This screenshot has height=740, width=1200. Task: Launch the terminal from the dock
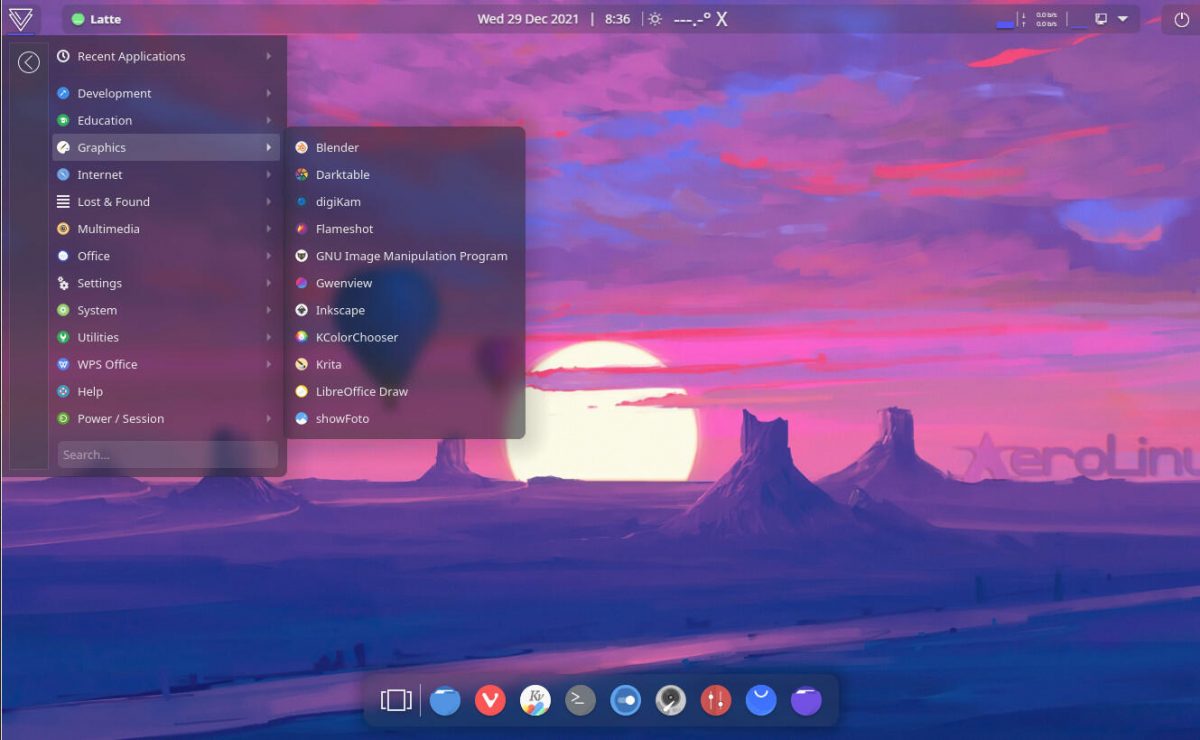click(x=580, y=700)
